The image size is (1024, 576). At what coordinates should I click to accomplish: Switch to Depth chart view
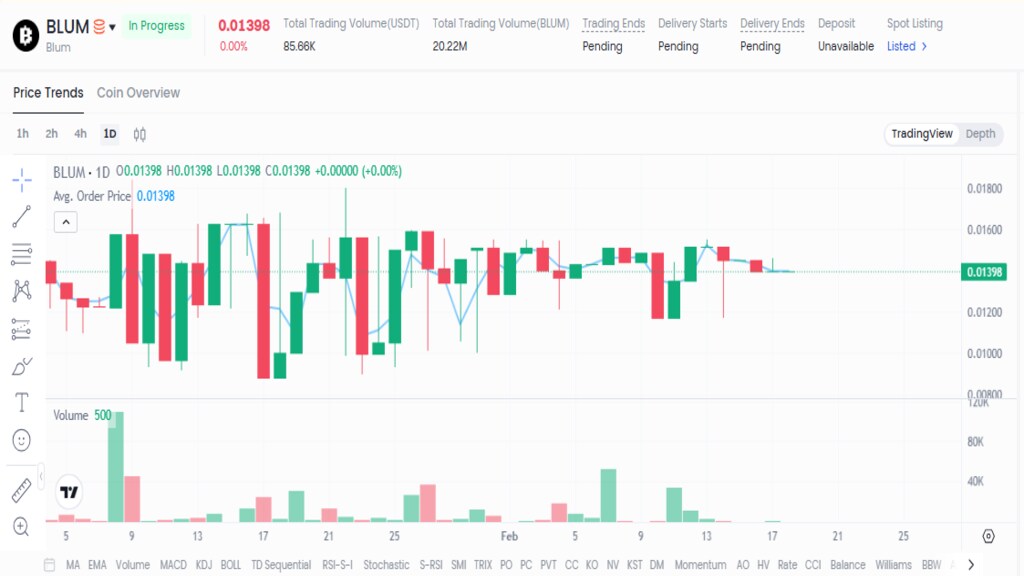coord(980,134)
